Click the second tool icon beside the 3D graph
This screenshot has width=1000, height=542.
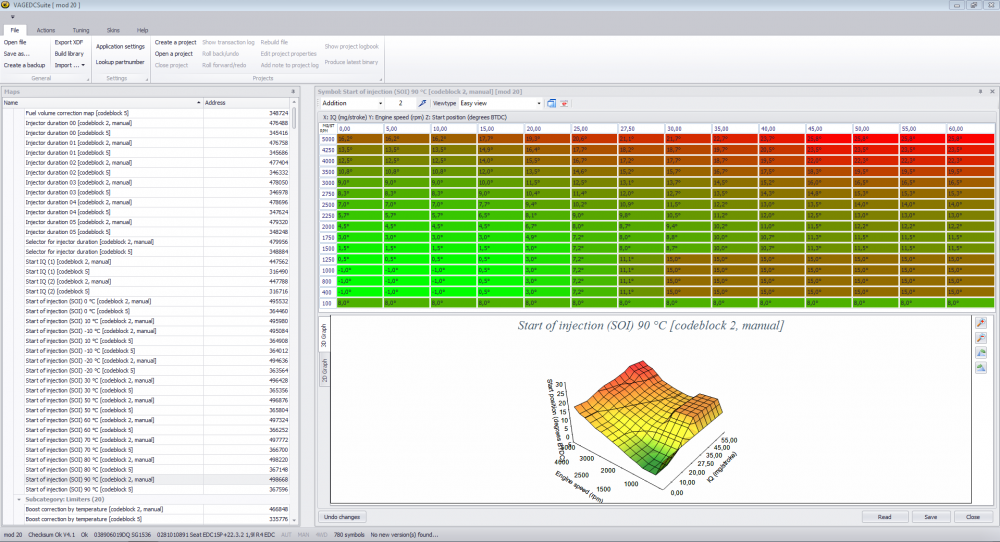979,339
